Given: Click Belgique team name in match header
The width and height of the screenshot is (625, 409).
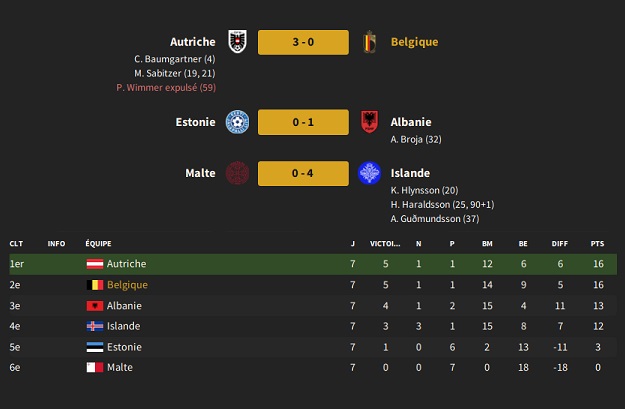Looking at the screenshot, I should tap(415, 42).
